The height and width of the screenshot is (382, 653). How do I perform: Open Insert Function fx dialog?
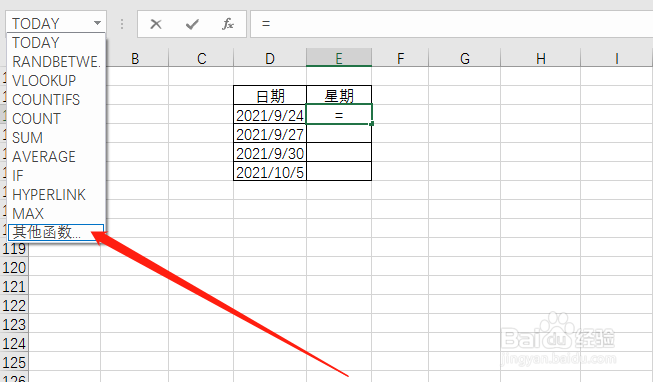pos(228,24)
